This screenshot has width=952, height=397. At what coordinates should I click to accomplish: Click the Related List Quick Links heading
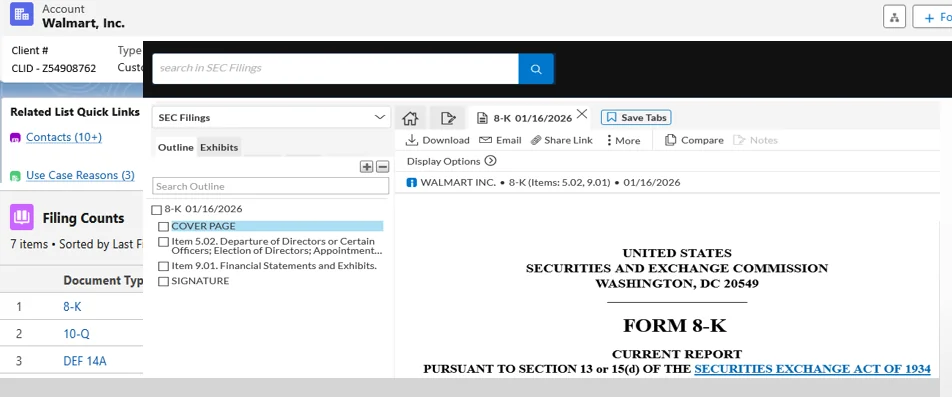click(x=75, y=112)
